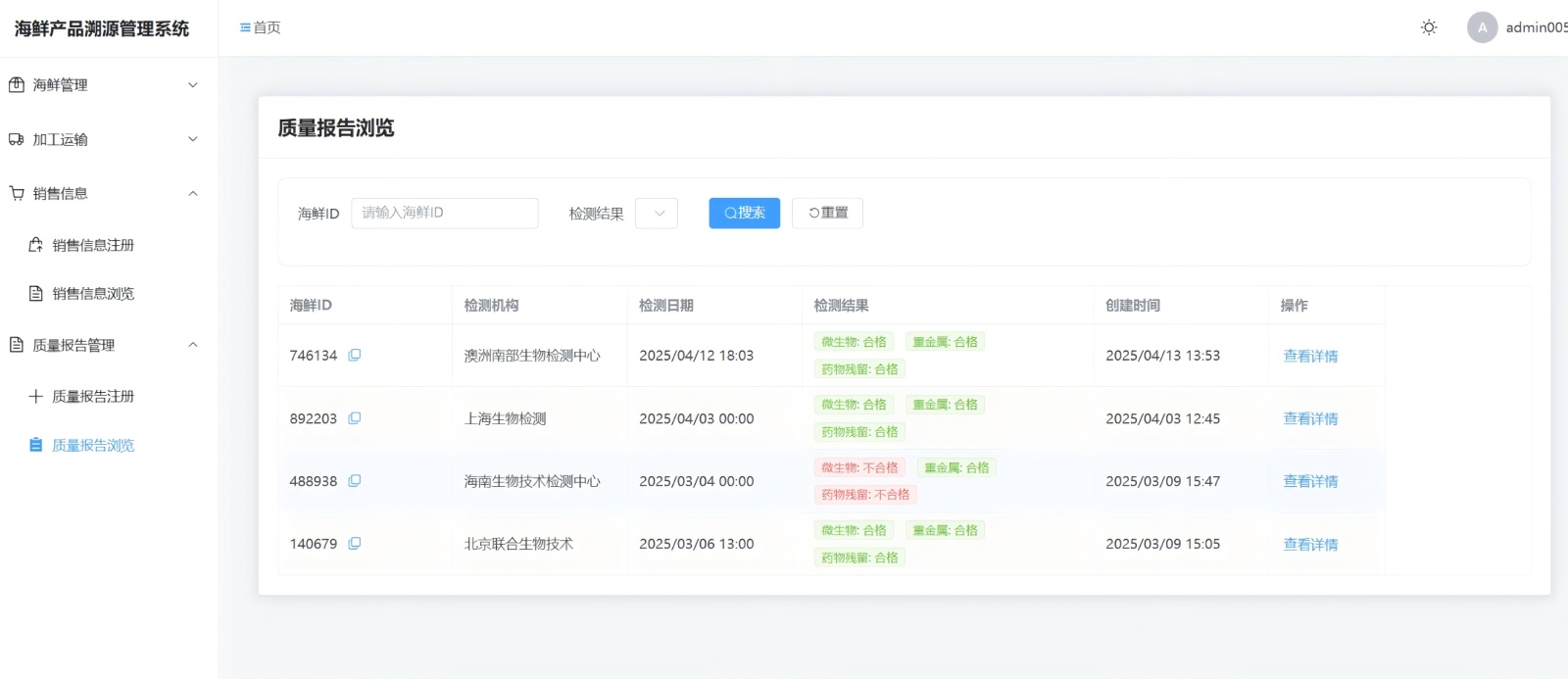Open the 检测结果 dropdown filter
Viewport: 1568px width, 679px height.
click(x=657, y=213)
